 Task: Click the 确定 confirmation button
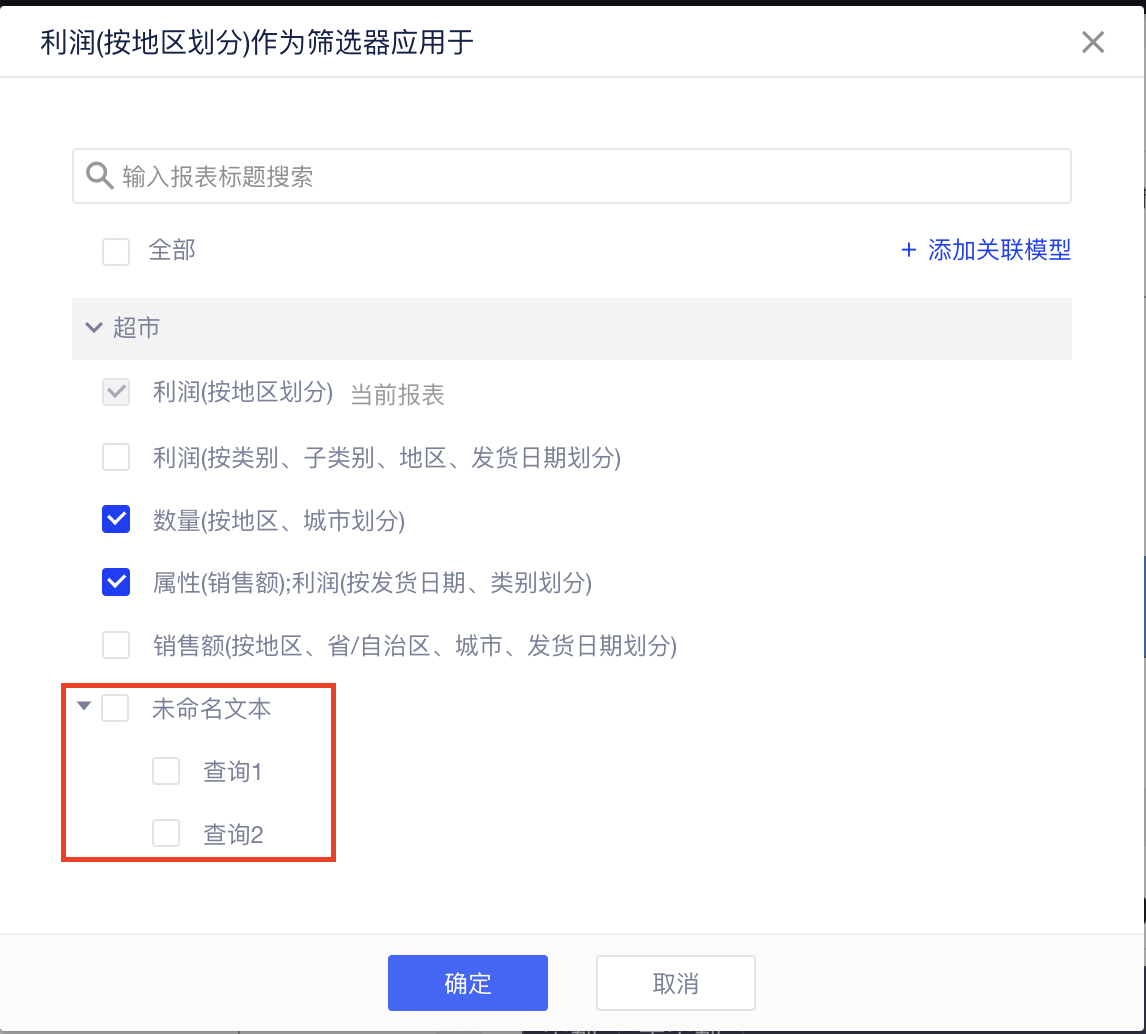coord(467,983)
